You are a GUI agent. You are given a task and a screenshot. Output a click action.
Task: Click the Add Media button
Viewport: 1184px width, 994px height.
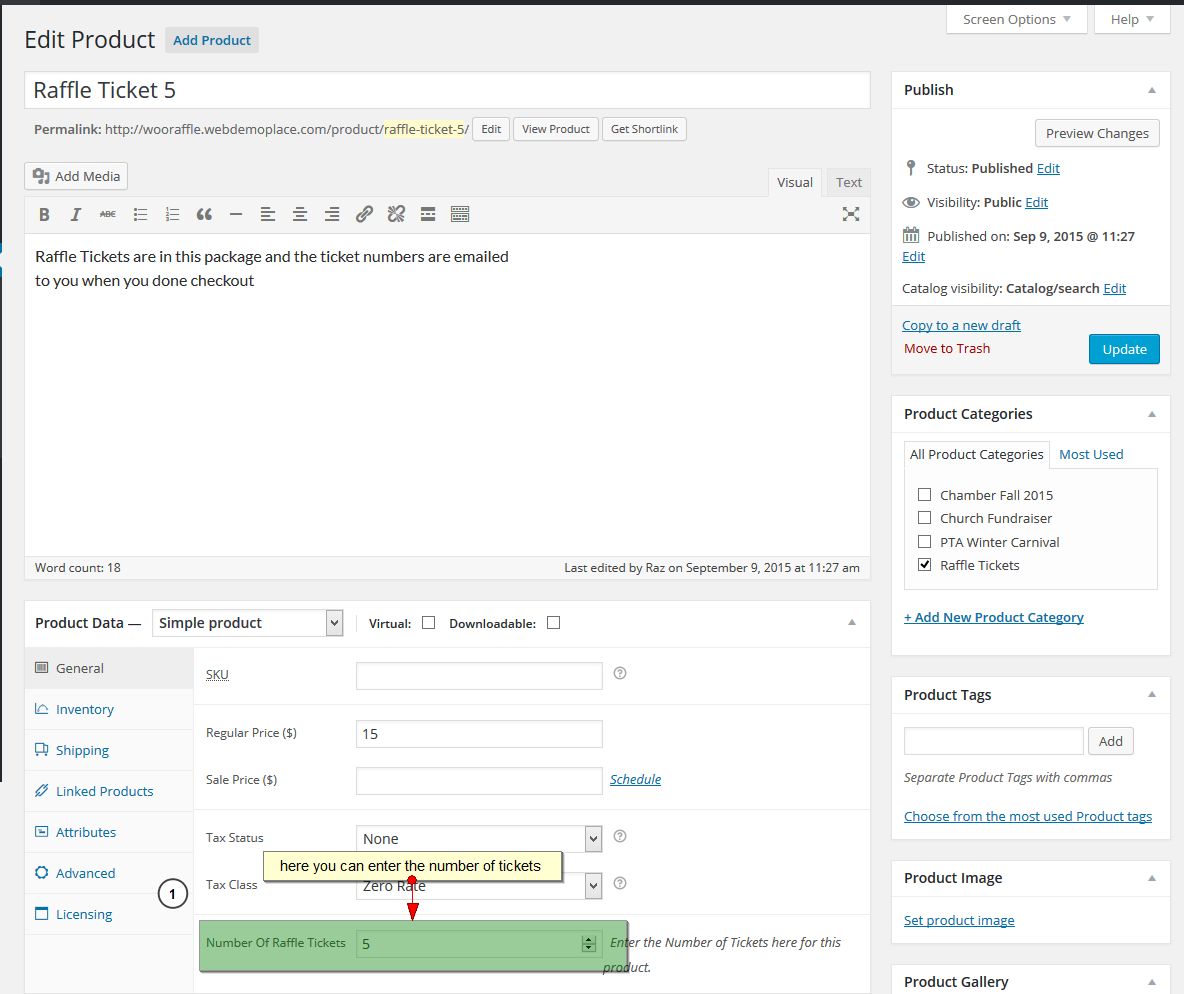point(76,176)
